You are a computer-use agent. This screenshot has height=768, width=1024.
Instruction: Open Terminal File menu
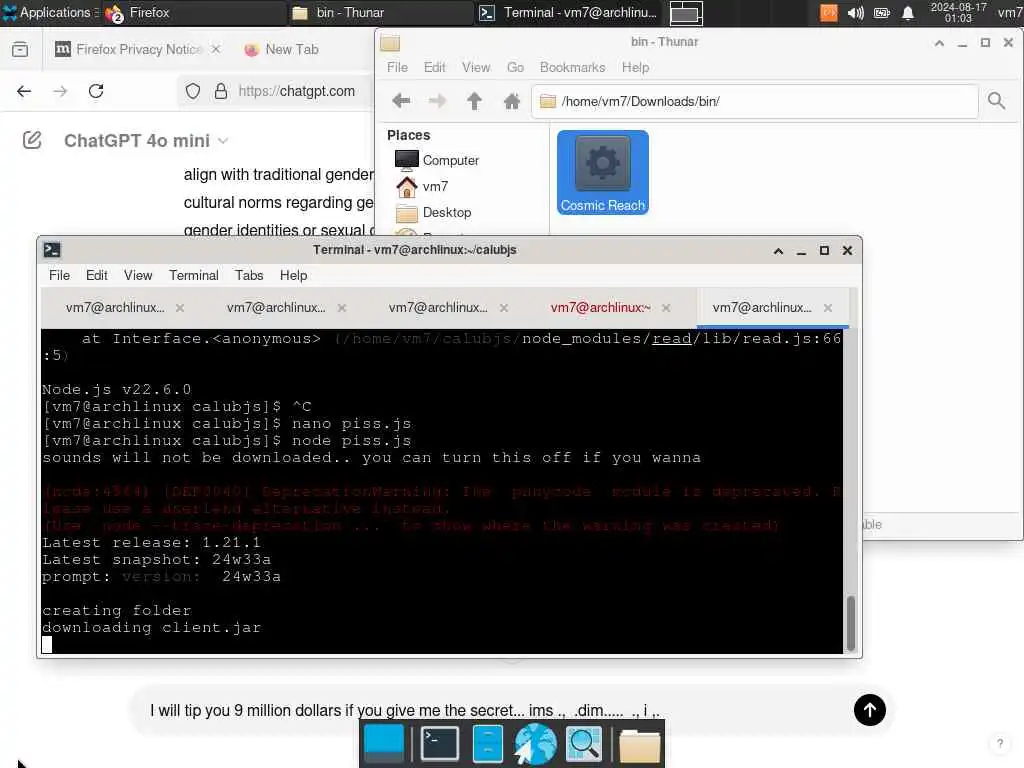59,276
